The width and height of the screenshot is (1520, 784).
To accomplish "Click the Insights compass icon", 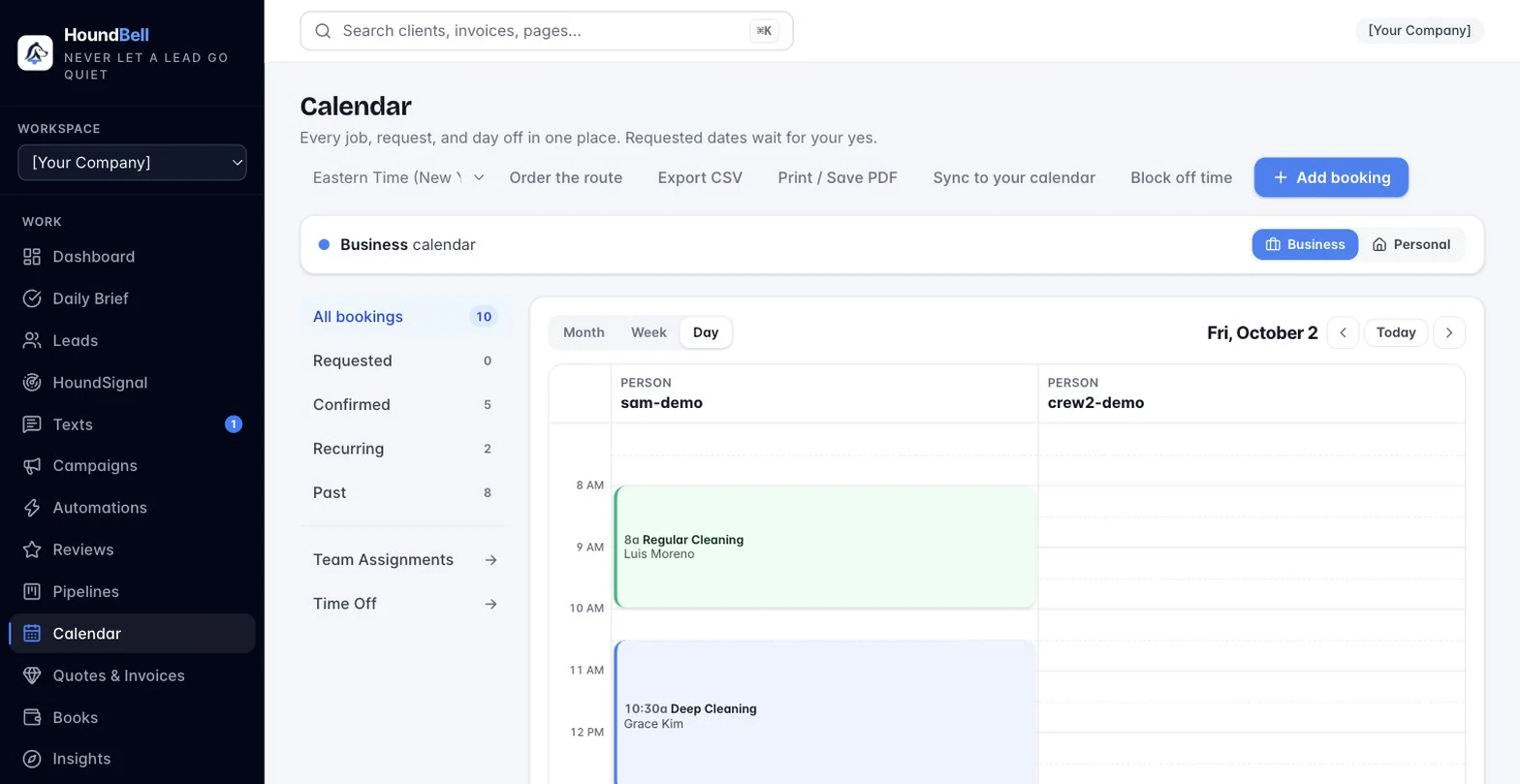I will click(x=32, y=759).
